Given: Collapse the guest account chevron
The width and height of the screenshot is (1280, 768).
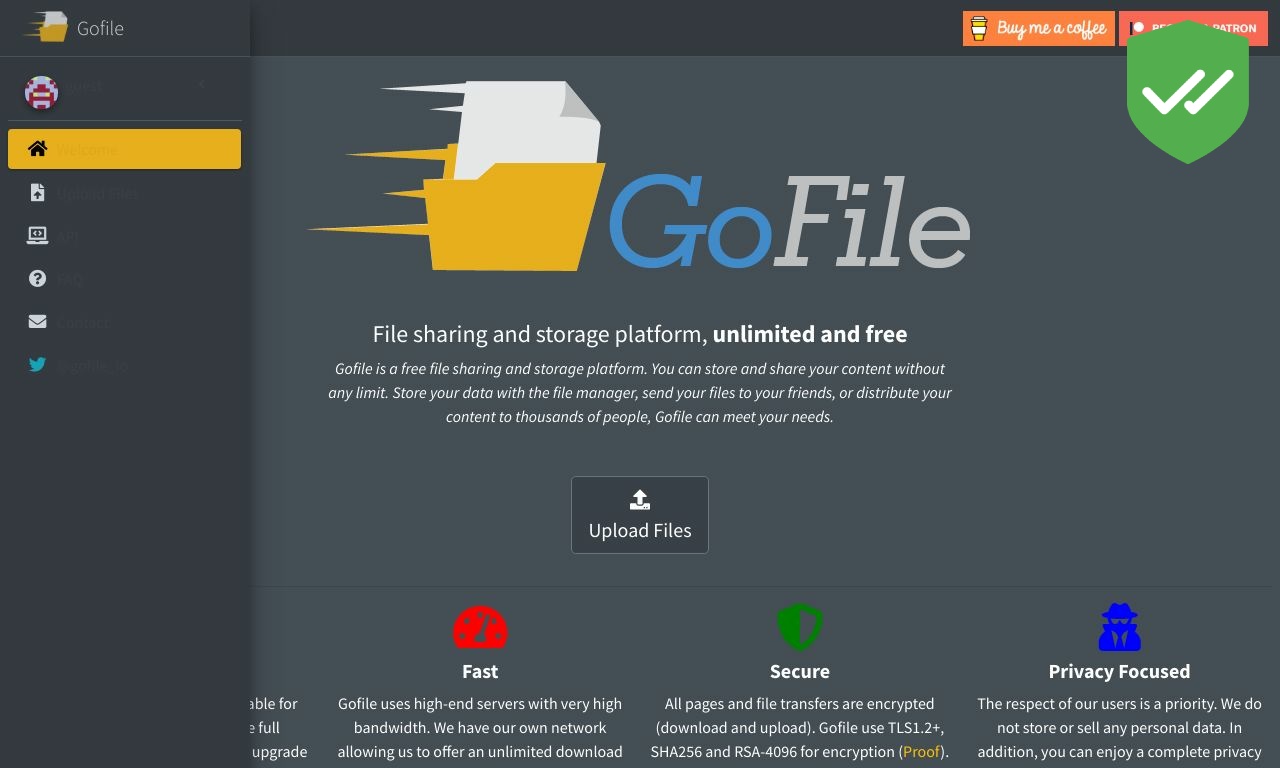Looking at the screenshot, I should [x=201, y=85].
